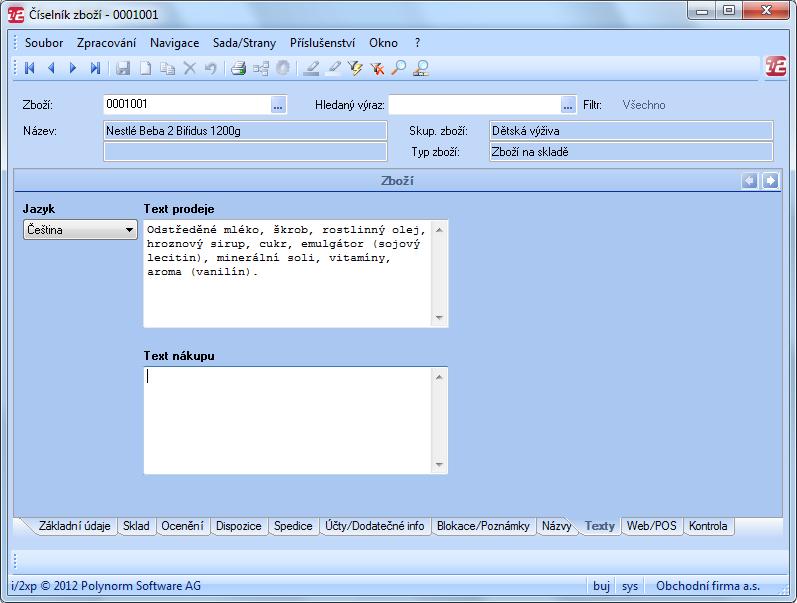797x603 pixels.
Task: Click the right arrow in Zboží header
Action: tap(770, 180)
